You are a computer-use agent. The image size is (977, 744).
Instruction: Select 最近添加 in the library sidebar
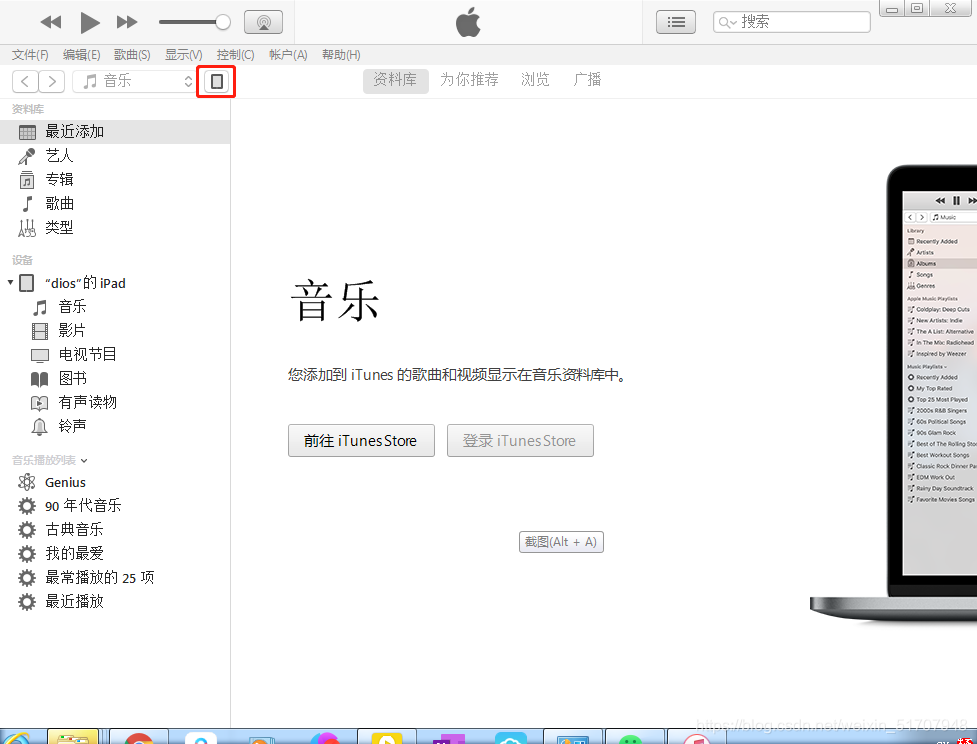115,131
